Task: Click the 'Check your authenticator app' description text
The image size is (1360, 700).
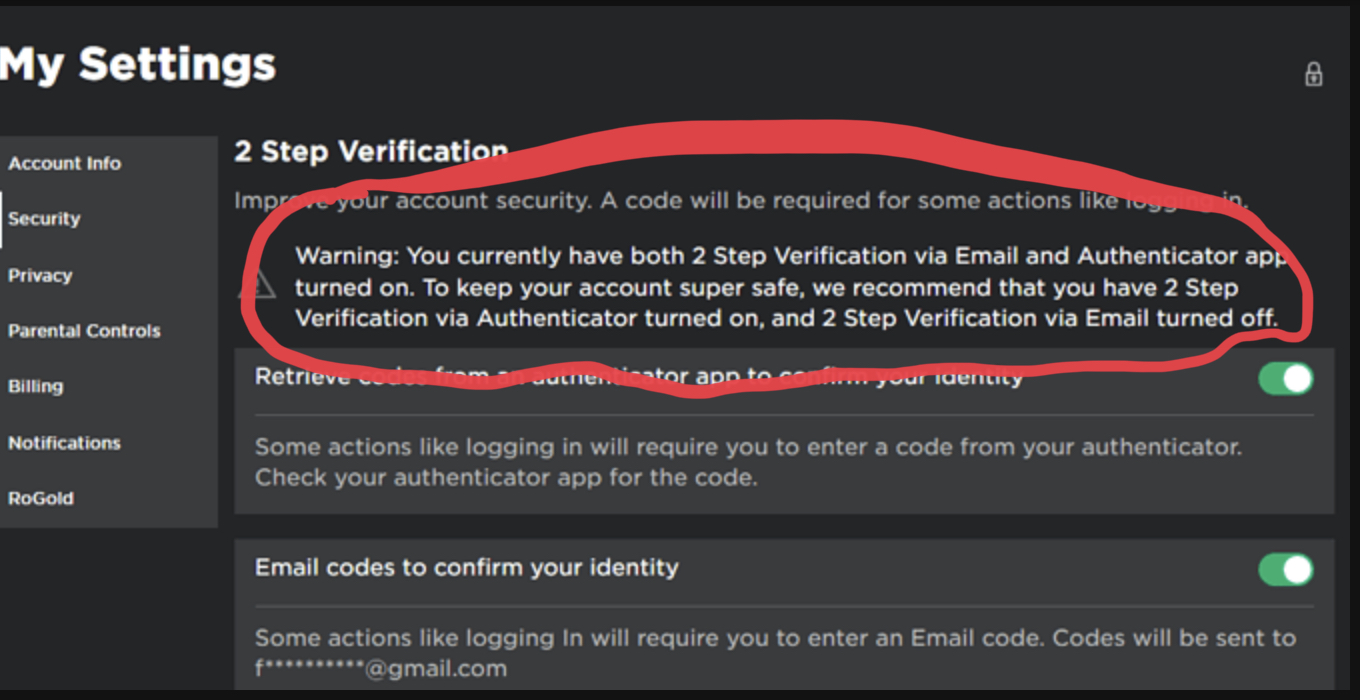Action: [x=506, y=477]
